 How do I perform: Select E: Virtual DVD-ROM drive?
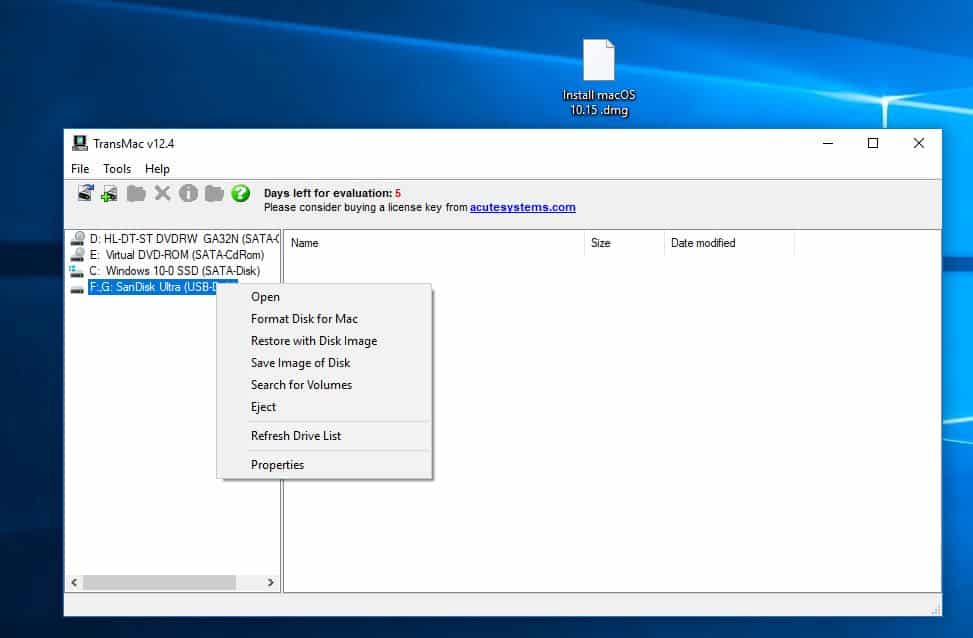click(177, 254)
